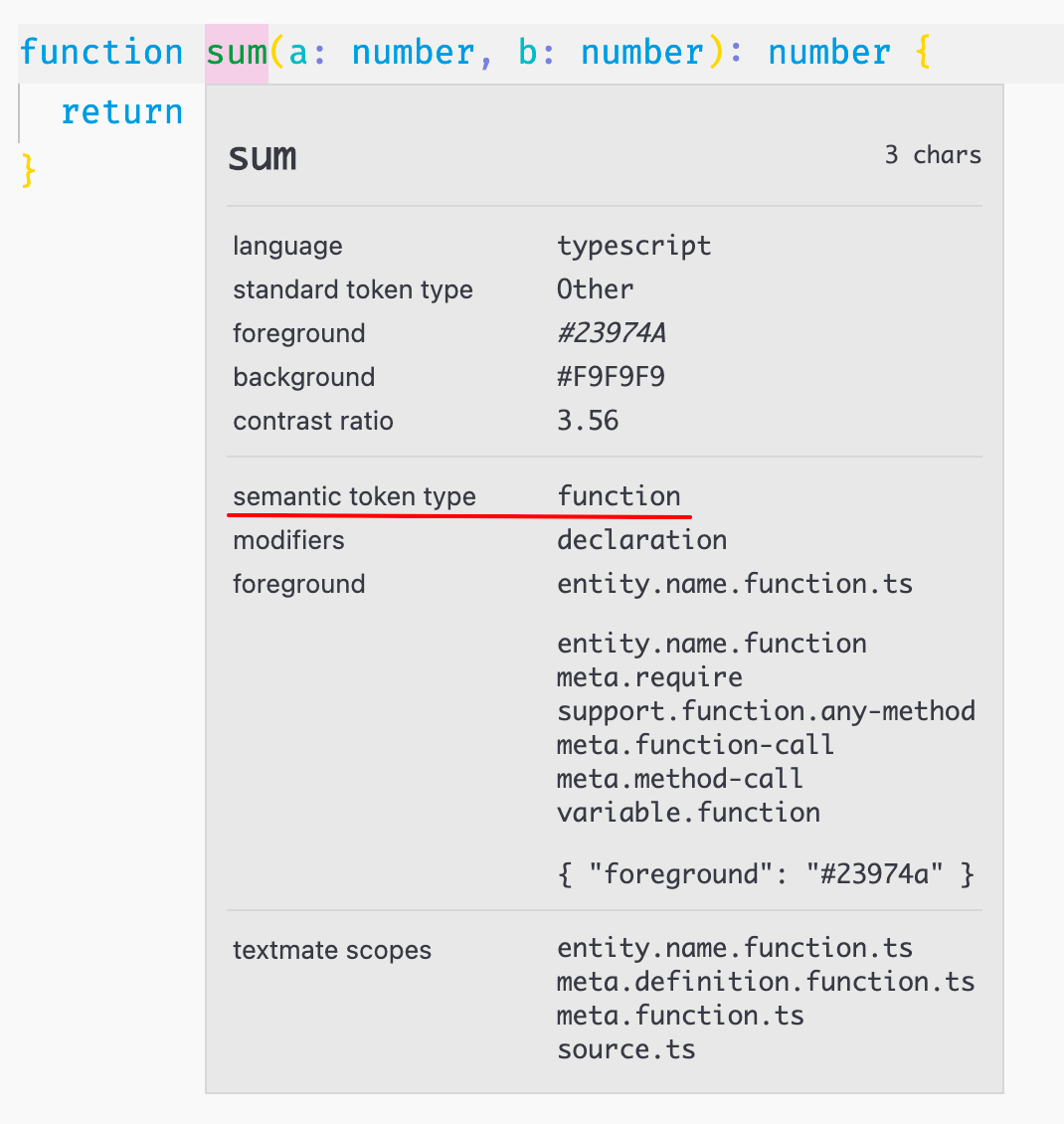Click the '3 chars' label

tap(933, 155)
